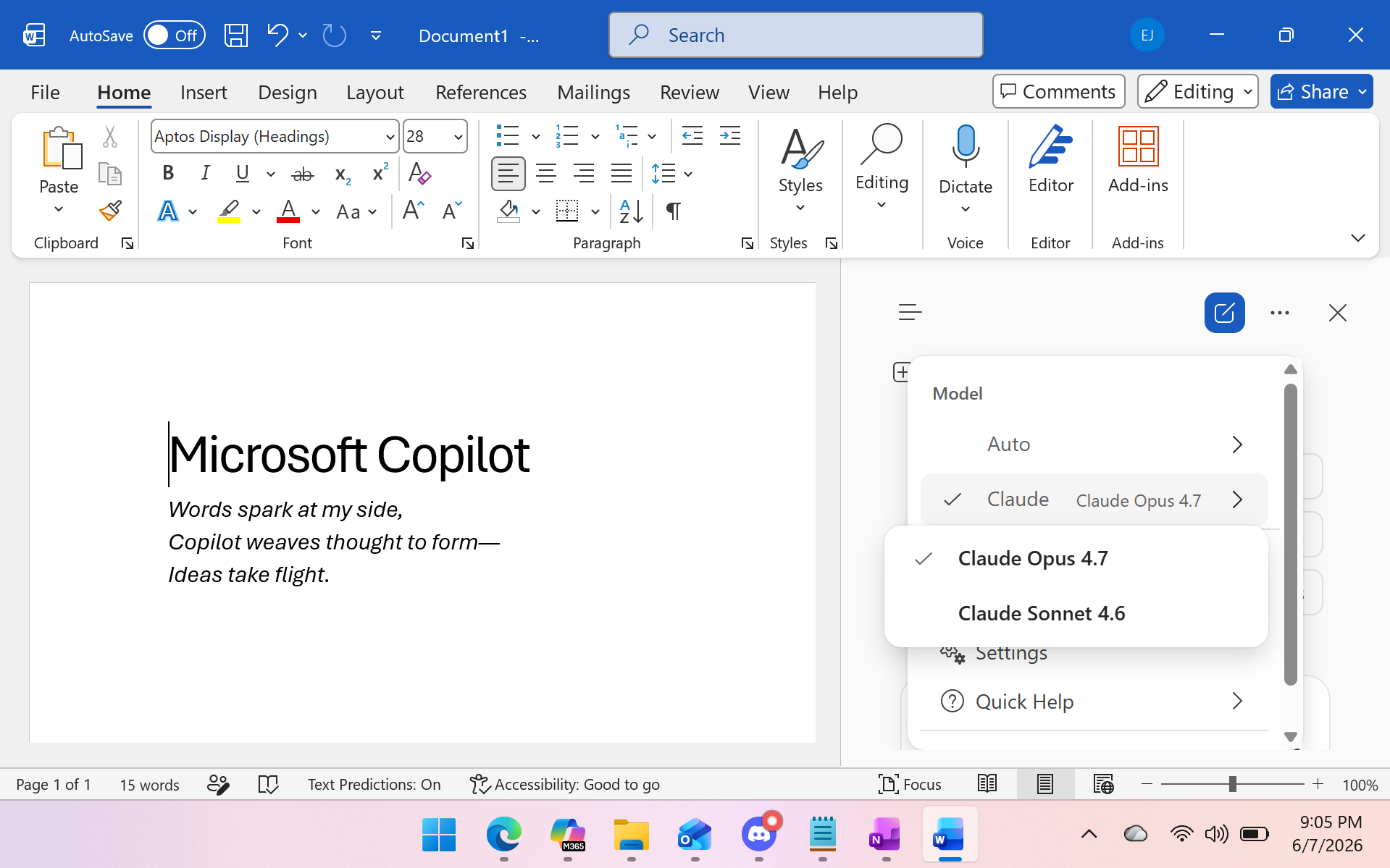
Task: Click the Share button
Action: 1313,91
